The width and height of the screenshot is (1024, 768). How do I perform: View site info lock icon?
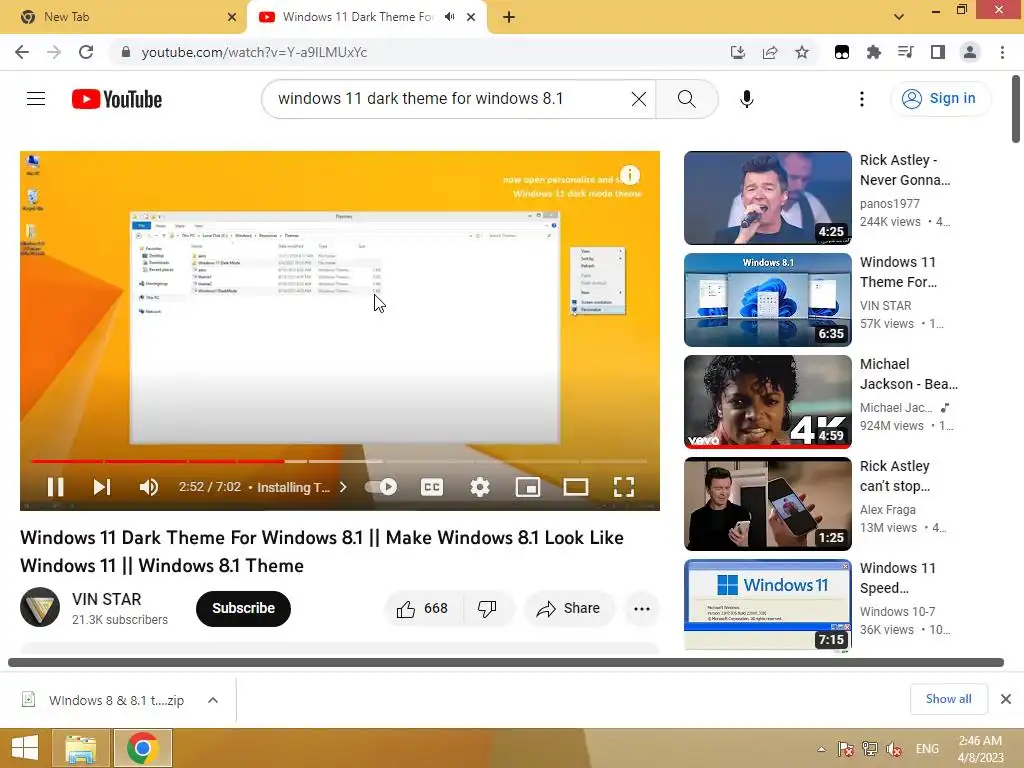point(126,52)
